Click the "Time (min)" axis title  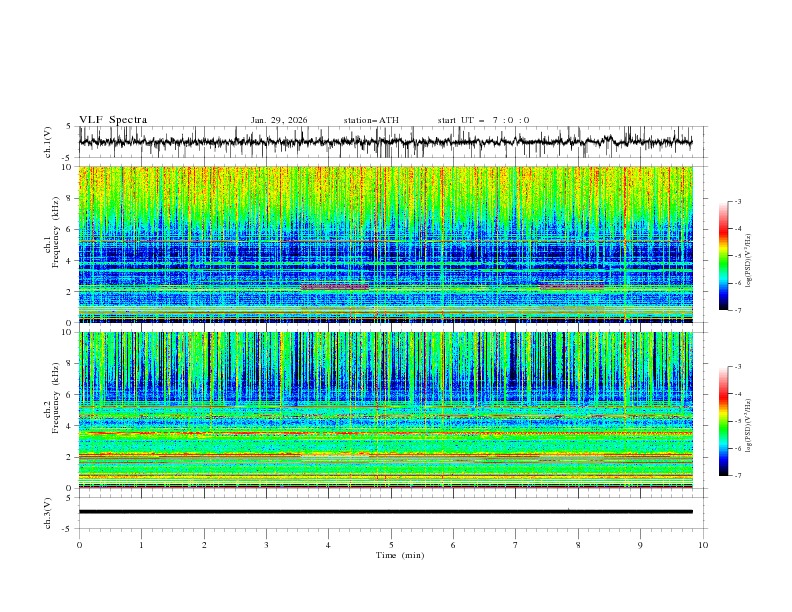(x=400, y=555)
